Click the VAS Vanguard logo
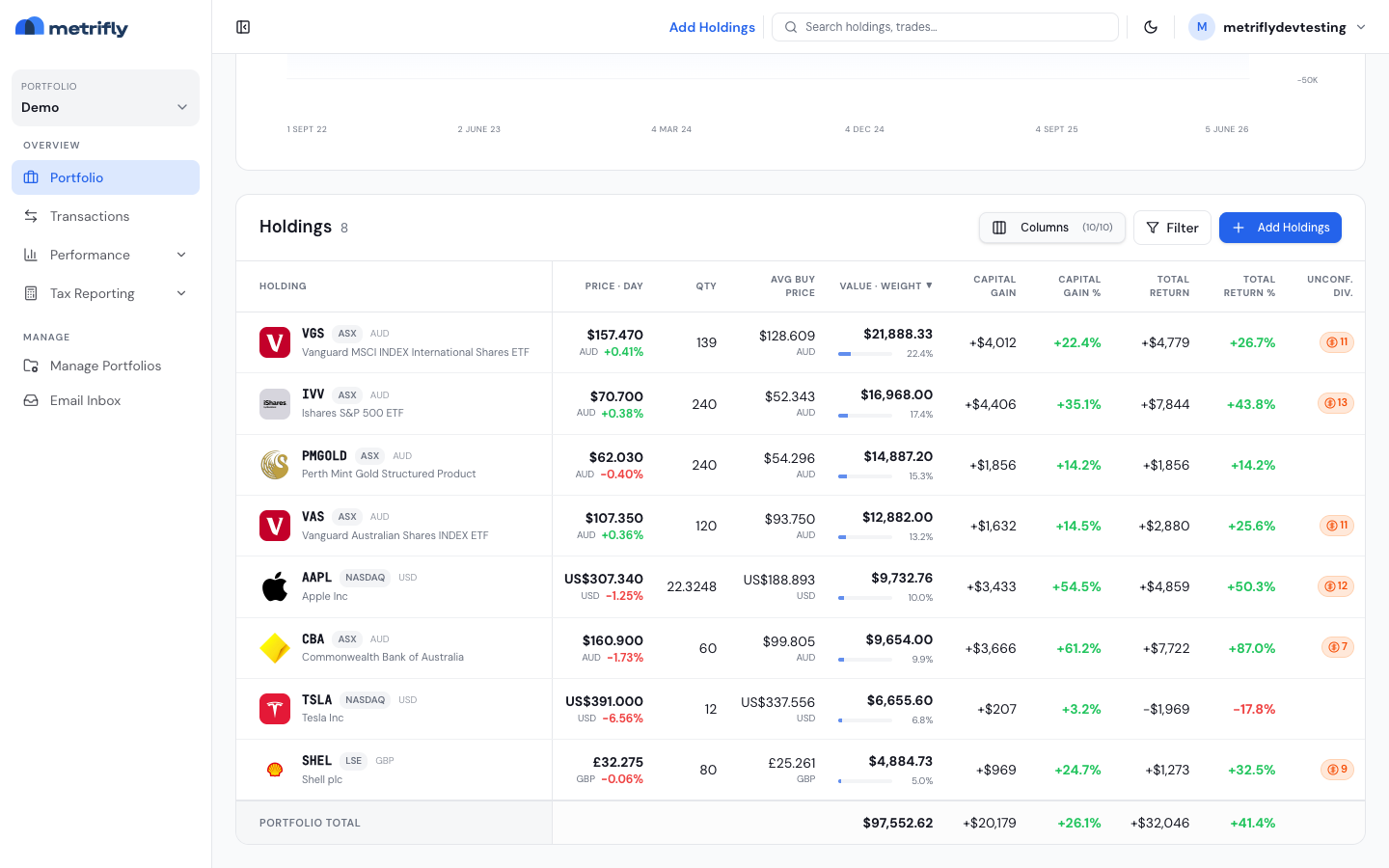Image resolution: width=1389 pixels, height=868 pixels. click(x=275, y=526)
